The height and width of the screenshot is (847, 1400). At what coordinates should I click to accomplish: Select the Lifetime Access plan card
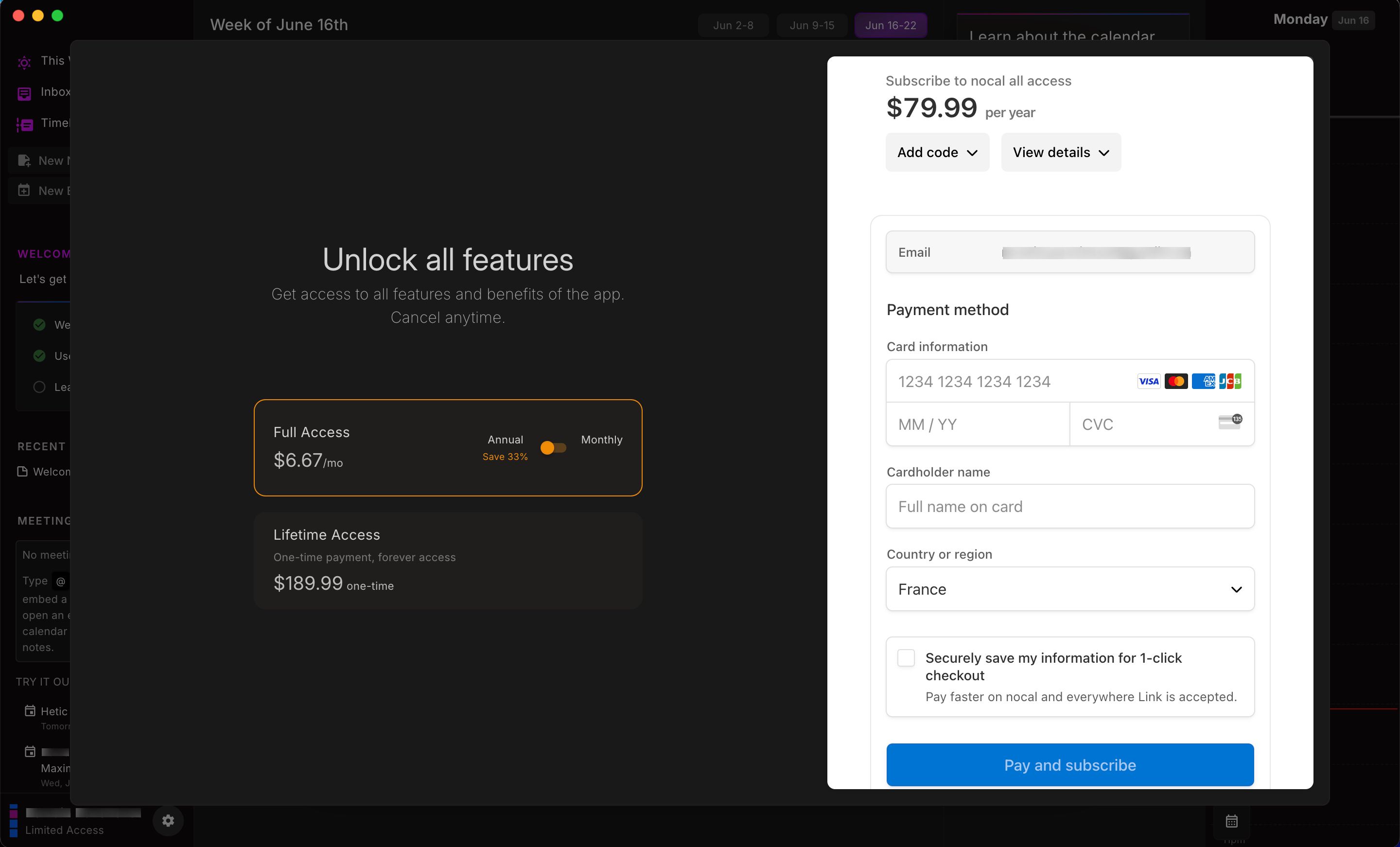tap(448, 561)
